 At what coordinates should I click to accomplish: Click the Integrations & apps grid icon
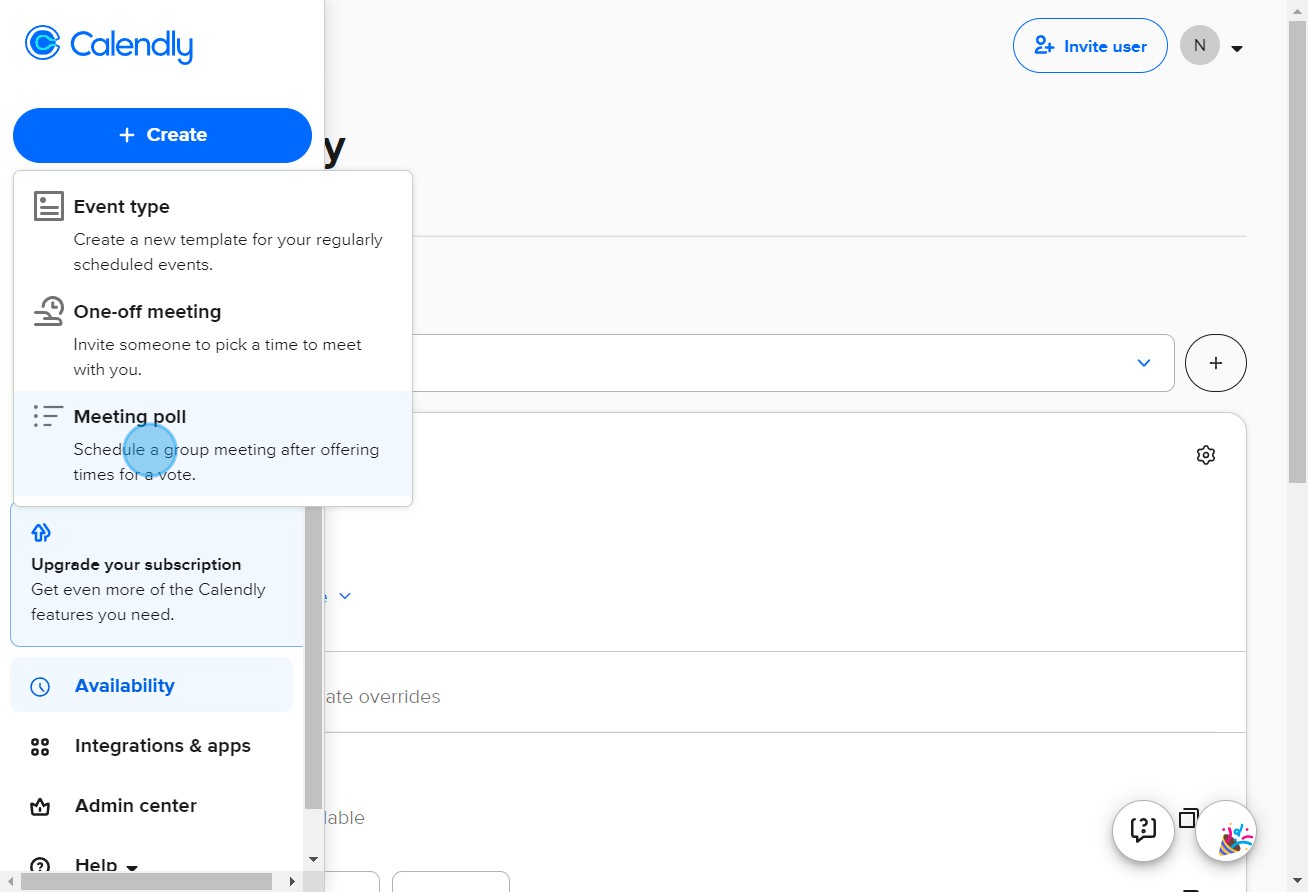(40, 747)
